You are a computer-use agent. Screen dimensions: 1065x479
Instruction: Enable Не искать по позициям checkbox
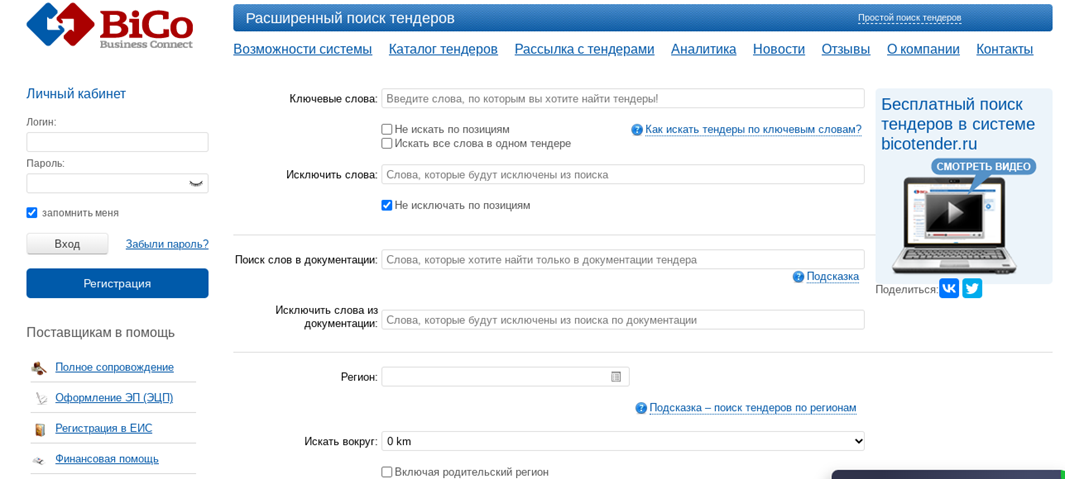[x=386, y=129]
